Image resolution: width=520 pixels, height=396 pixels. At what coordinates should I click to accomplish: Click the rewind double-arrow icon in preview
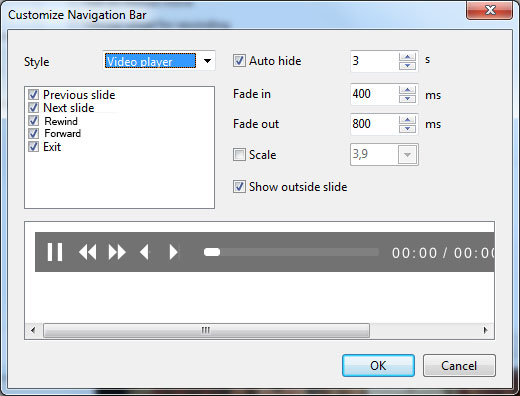click(87, 252)
